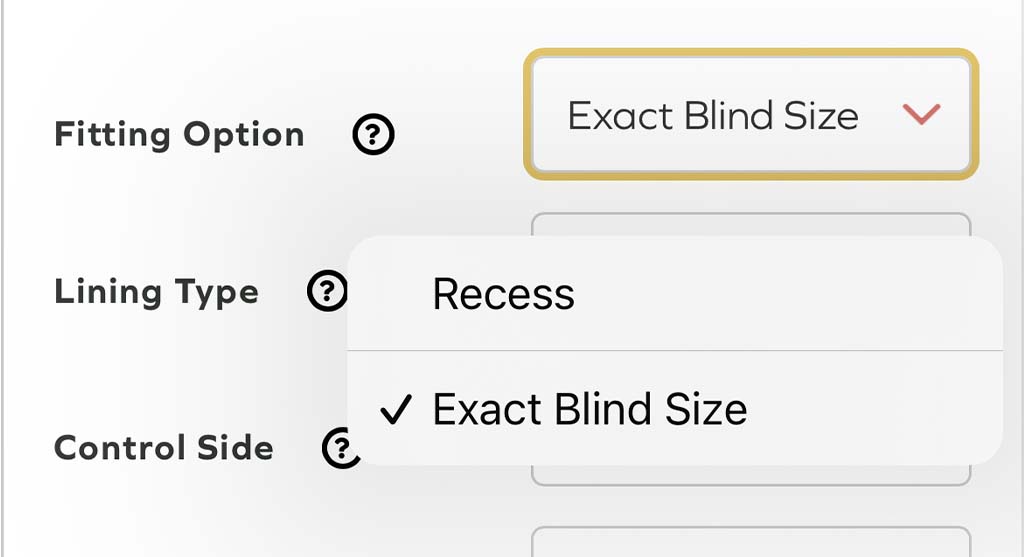Click the partially visible field at the bottom
Image resolution: width=1024 pixels, height=557 pixels.
click(750, 543)
